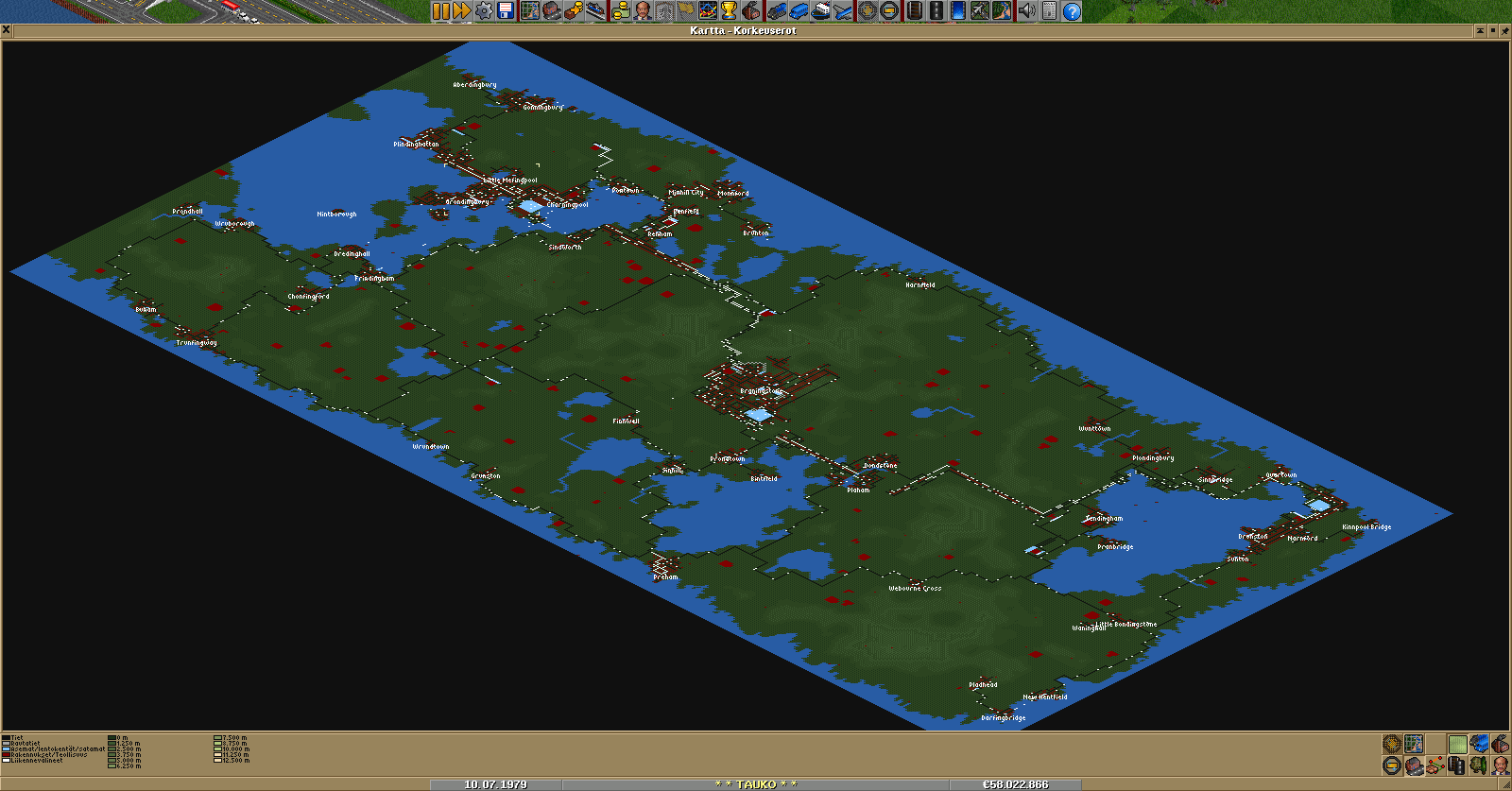Zoom out main view toolbar icon
This screenshot has width=1512, height=791.
point(888,11)
